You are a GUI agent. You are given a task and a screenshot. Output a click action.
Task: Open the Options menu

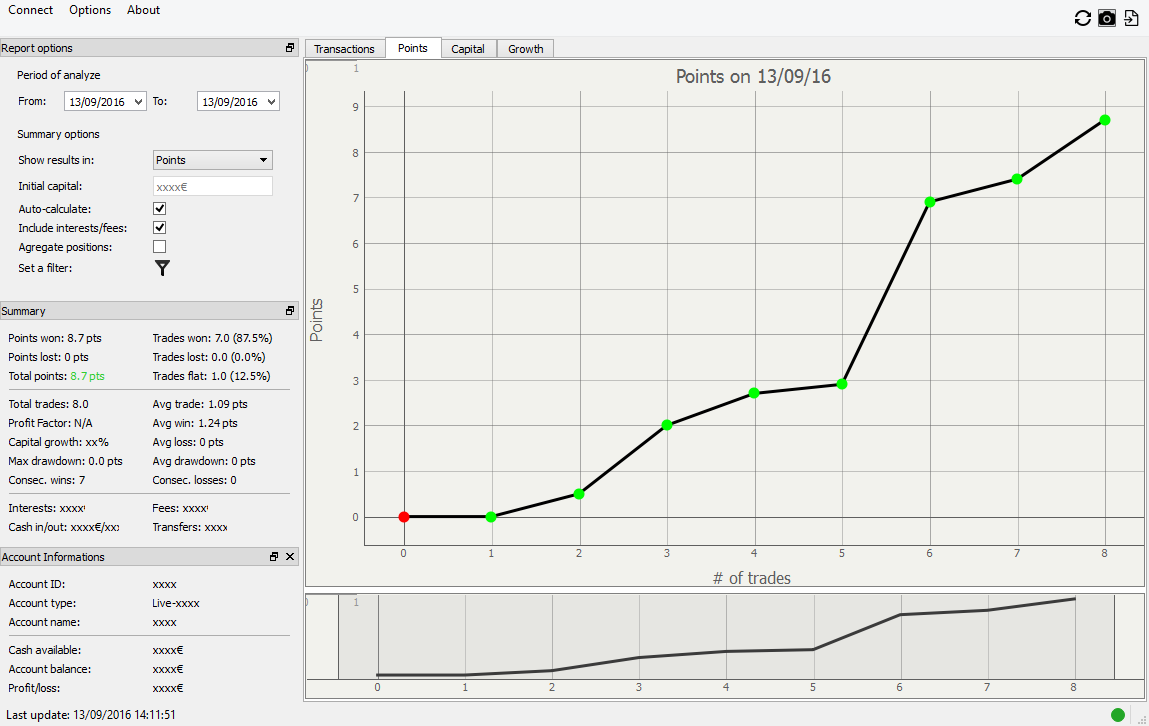[90, 10]
